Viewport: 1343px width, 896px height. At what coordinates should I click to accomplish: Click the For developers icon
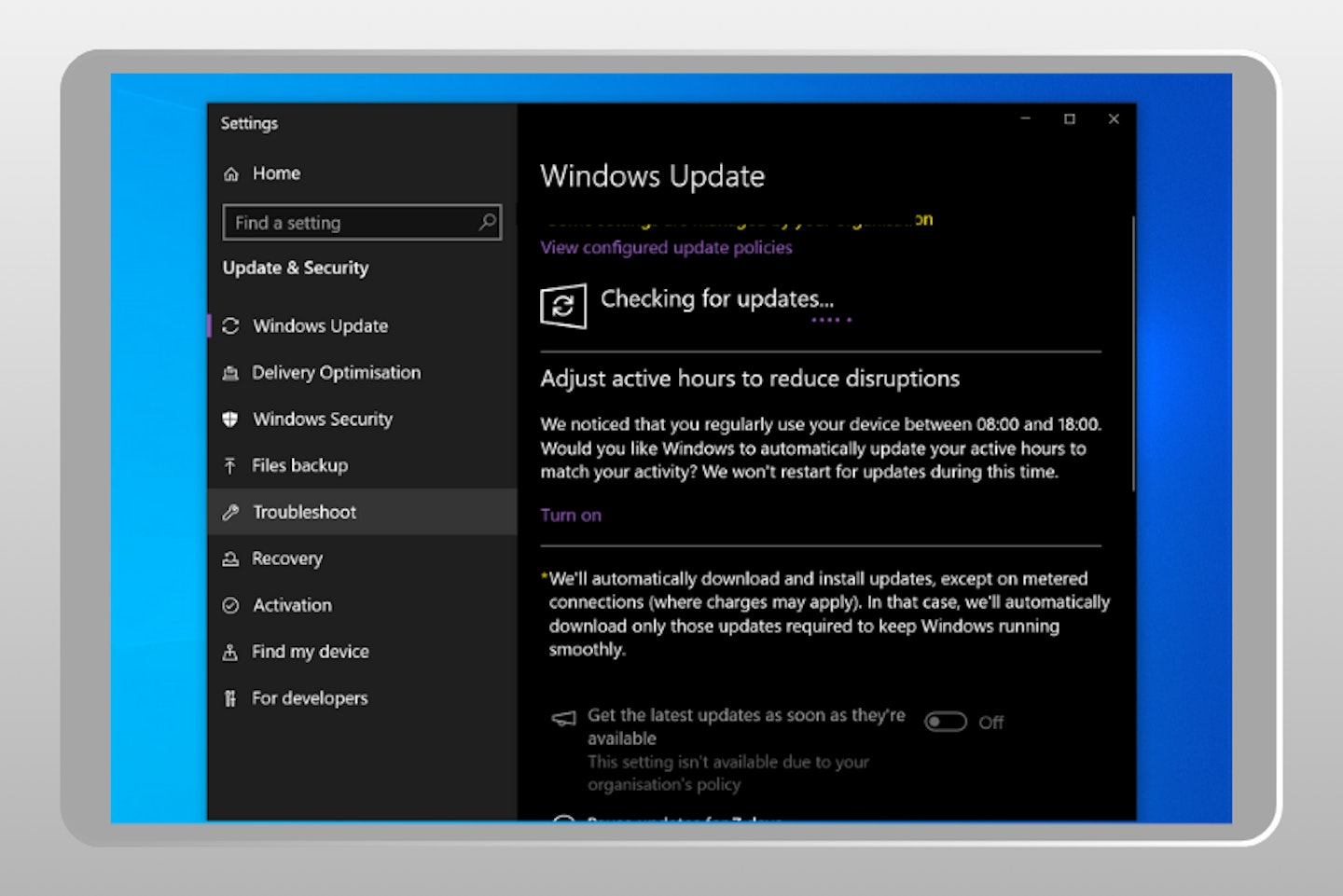tap(230, 698)
